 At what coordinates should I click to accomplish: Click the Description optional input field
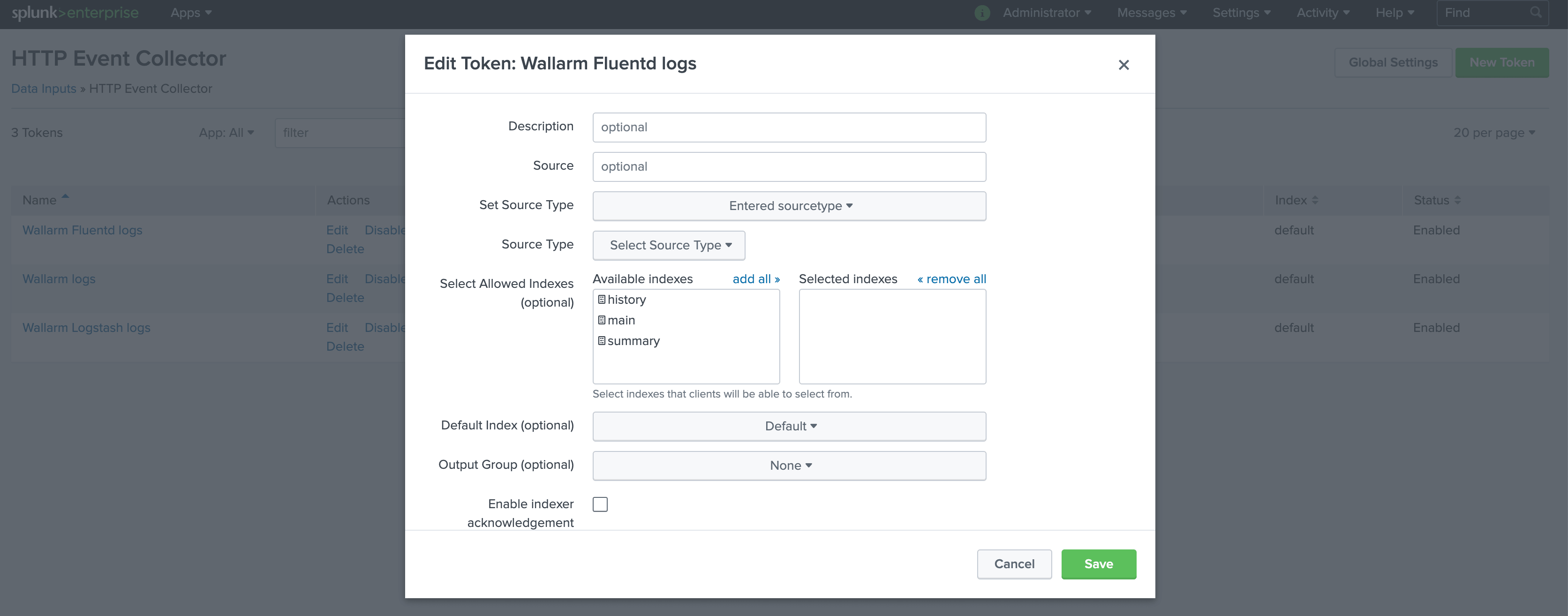coord(789,127)
